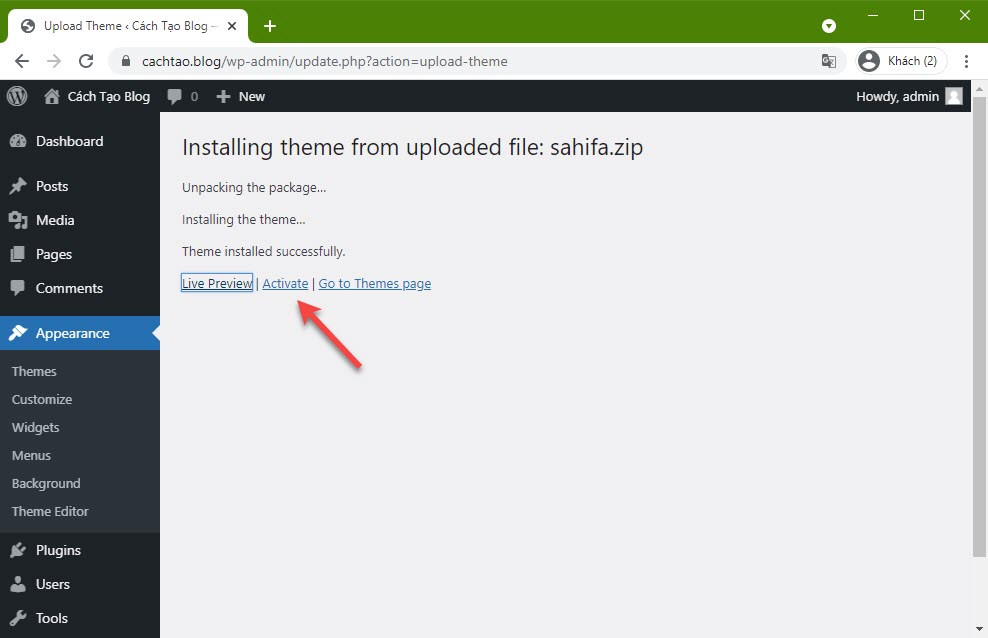Open Customize submenu item
Image resolution: width=988 pixels, height=638 pixels.
click(42, 399)
